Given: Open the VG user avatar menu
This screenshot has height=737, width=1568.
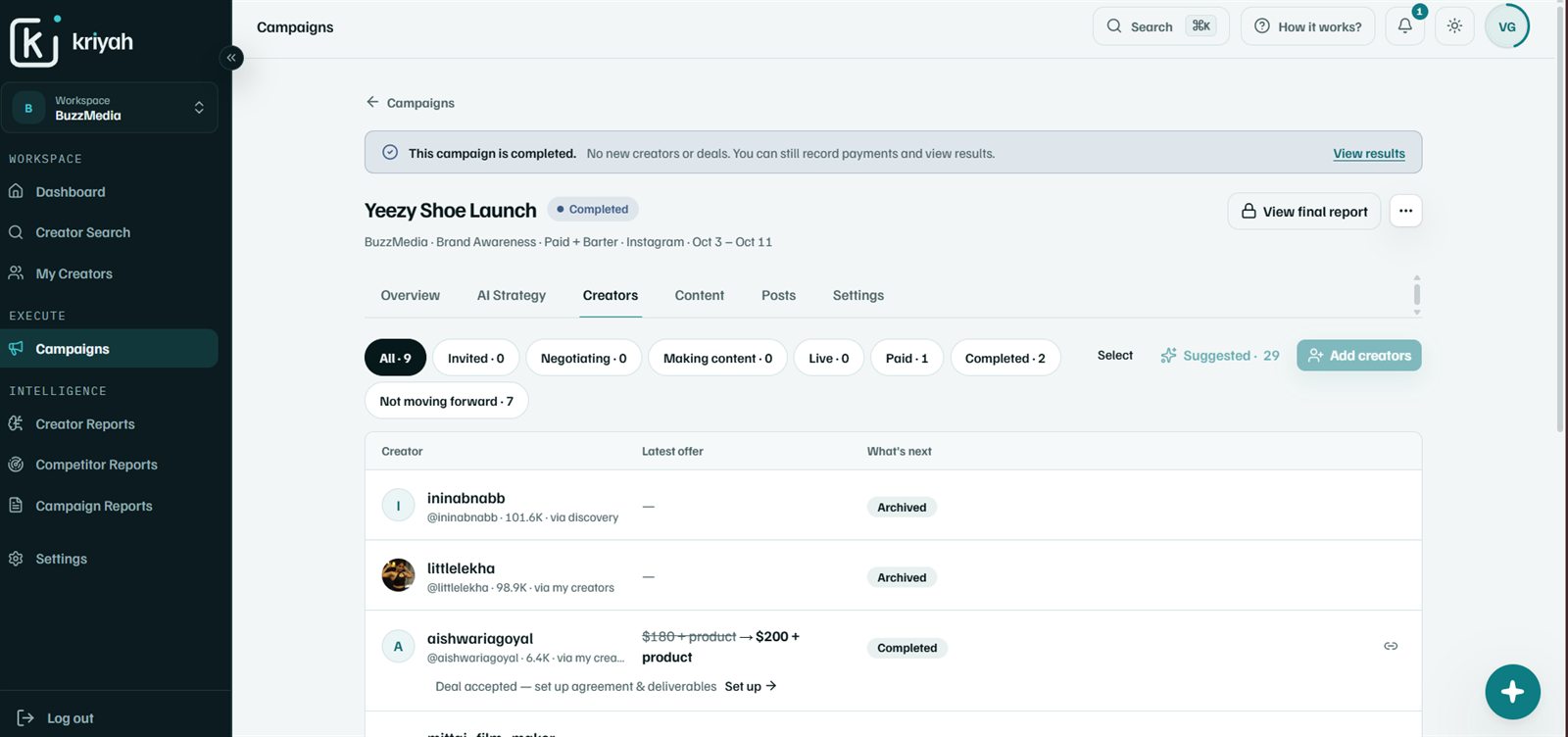Looking at the screenshot, I should click(x=1507, y=26).
